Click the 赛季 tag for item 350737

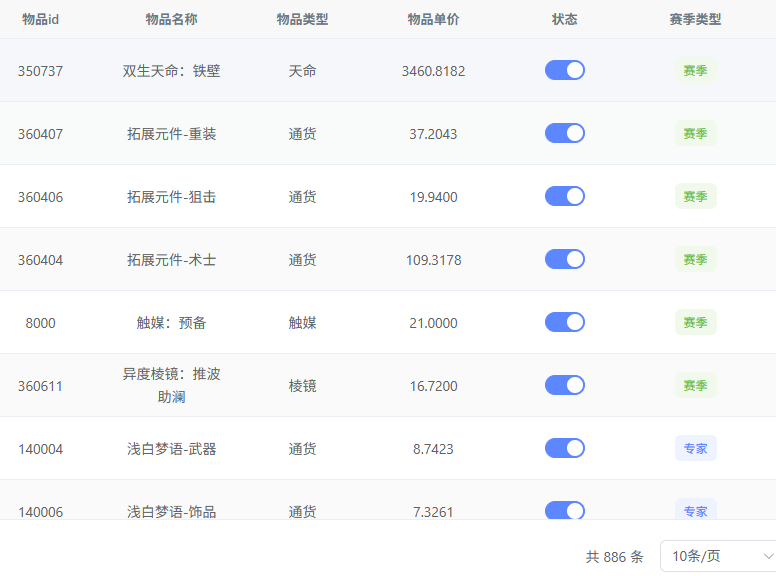[695, 71]
